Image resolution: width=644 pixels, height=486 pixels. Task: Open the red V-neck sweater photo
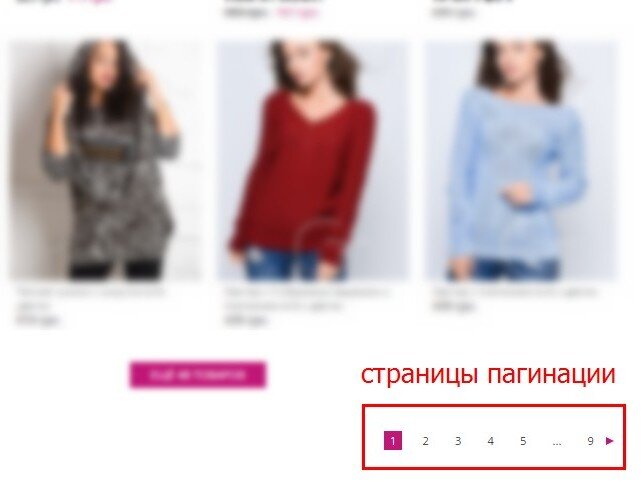(x=313, y=159)
